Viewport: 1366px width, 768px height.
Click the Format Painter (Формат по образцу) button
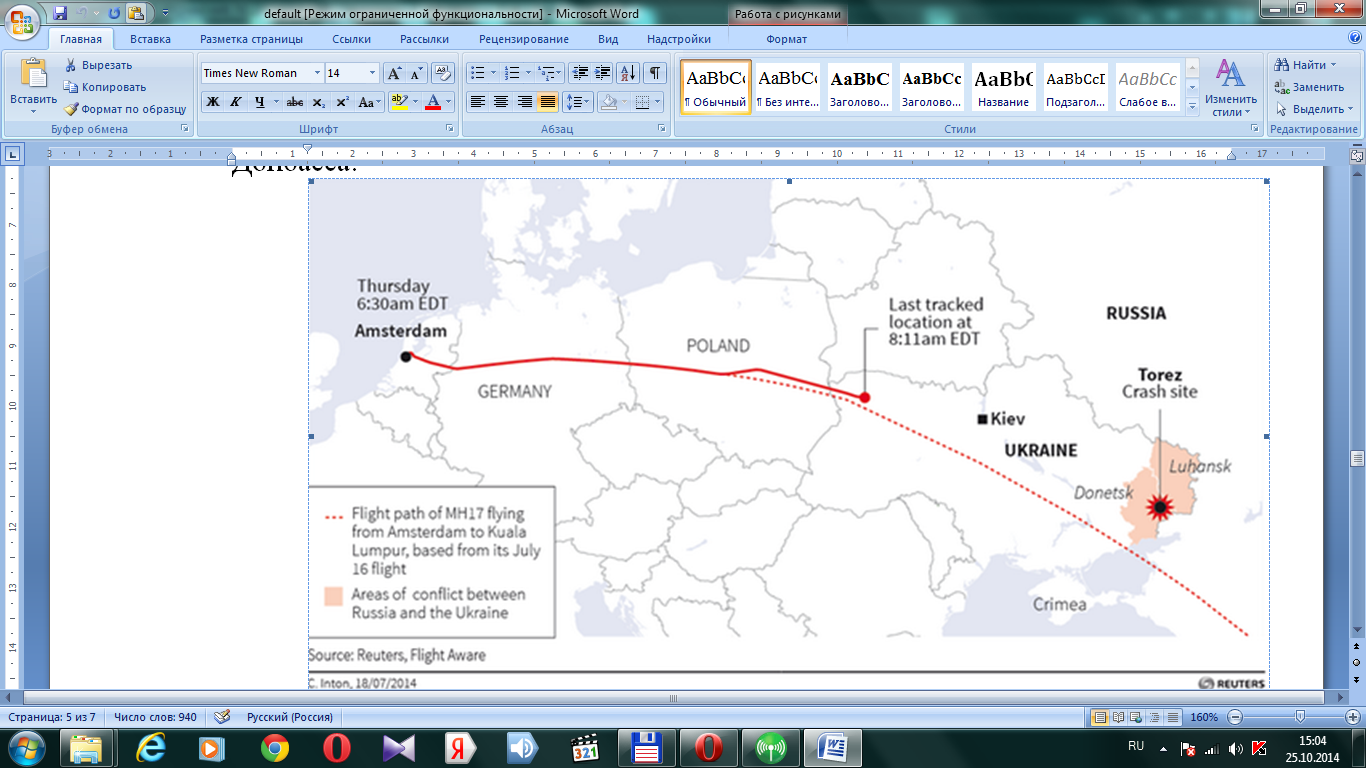125,109
